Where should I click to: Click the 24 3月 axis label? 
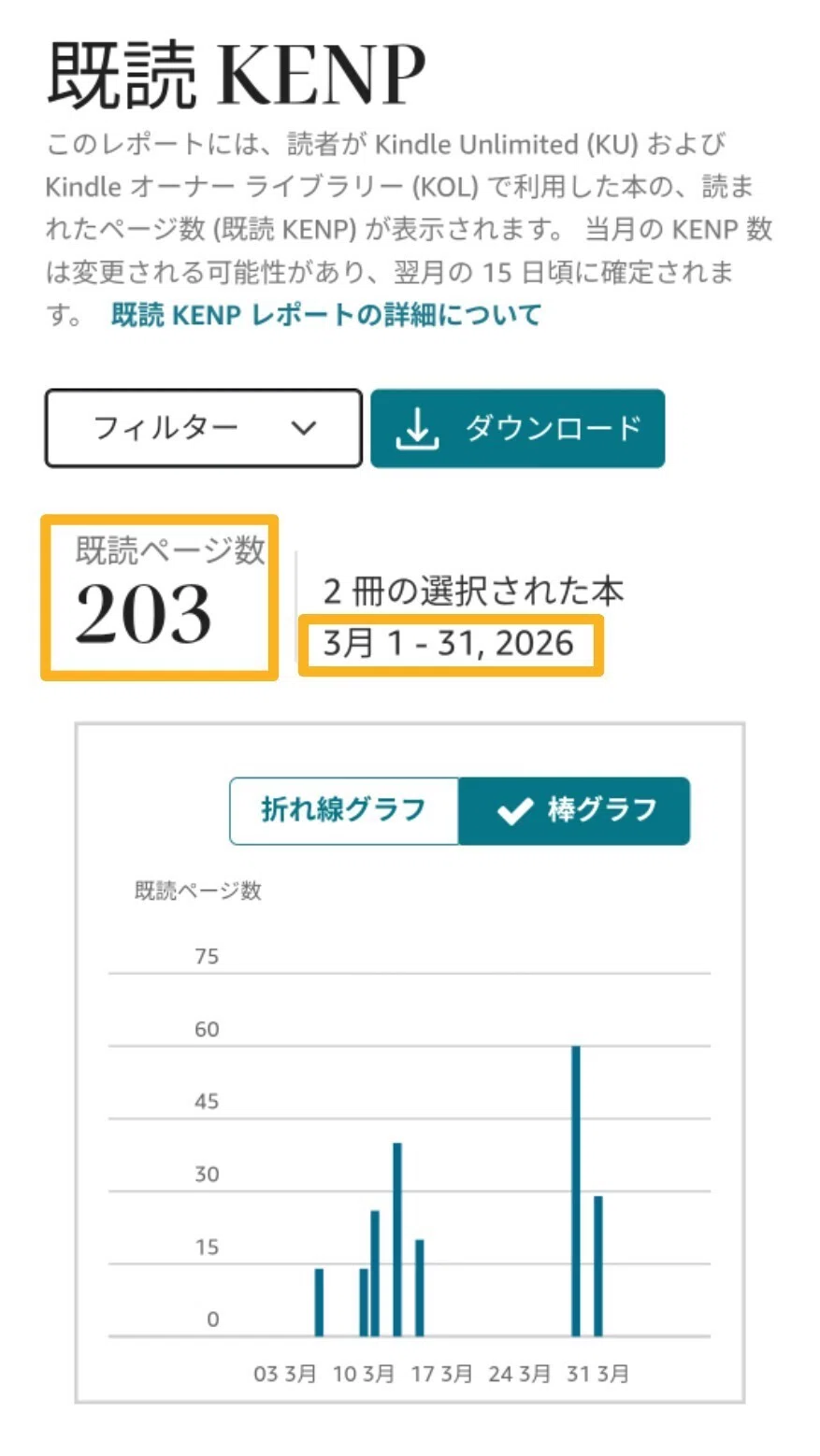pos(519,1374)
